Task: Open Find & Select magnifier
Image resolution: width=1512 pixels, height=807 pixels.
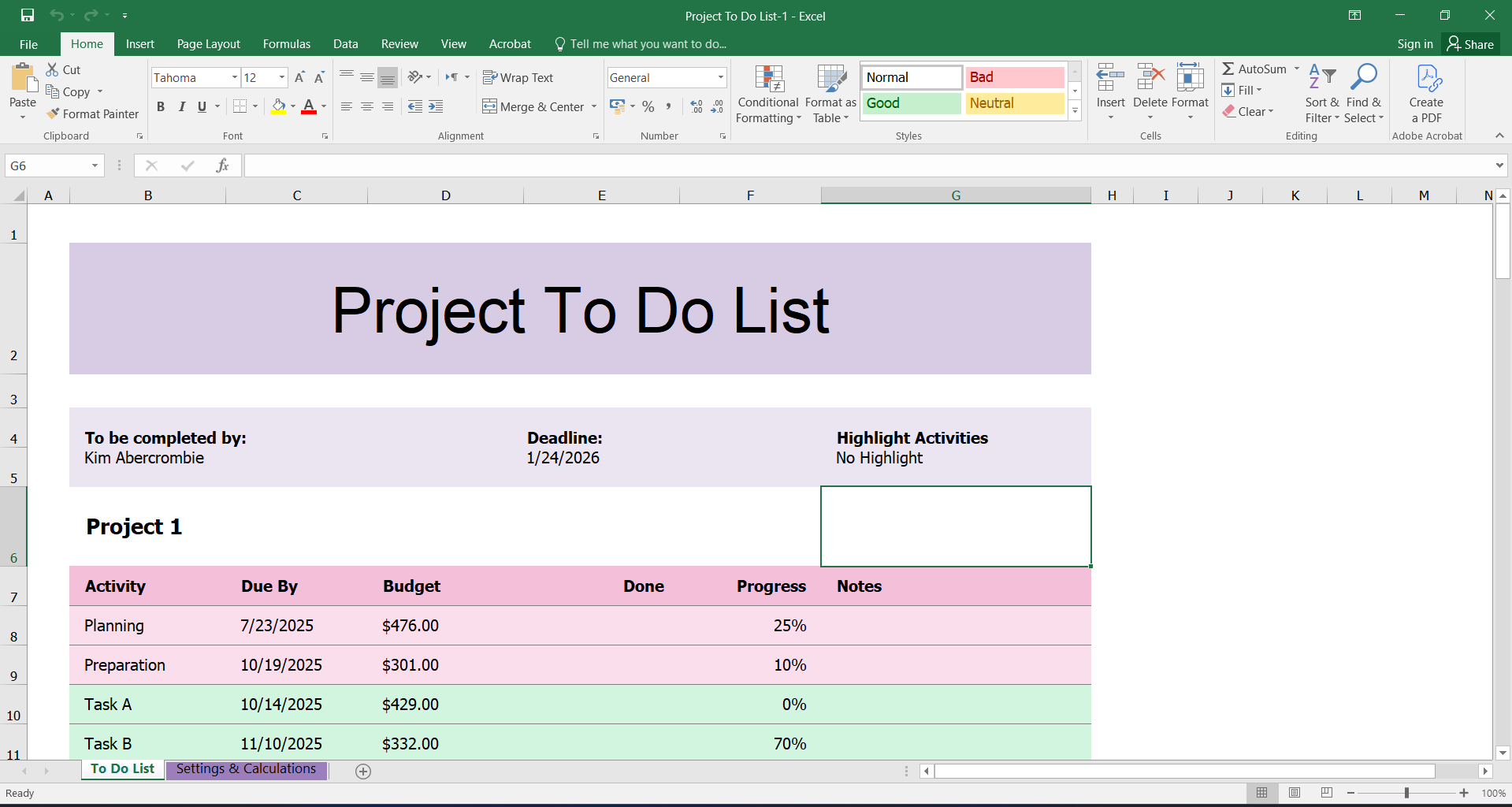Action: 1363,78
